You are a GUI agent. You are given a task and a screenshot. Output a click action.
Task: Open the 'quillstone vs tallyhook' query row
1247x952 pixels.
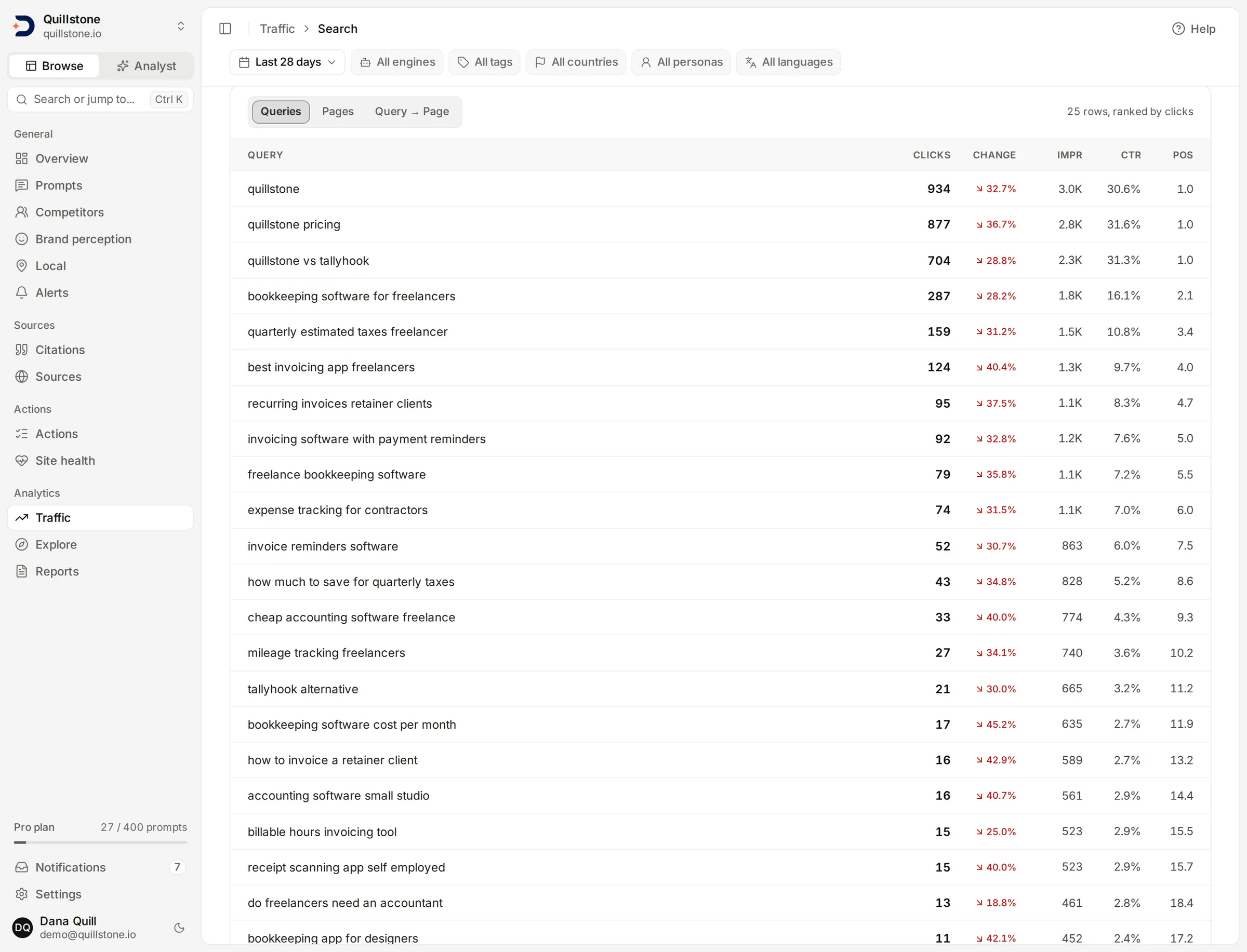(x=720, y=261)
